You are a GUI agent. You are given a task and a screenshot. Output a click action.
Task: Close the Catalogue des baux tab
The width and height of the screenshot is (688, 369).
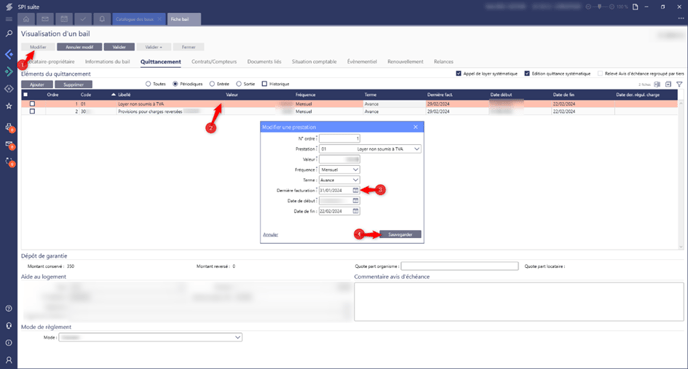pos(159,19)
